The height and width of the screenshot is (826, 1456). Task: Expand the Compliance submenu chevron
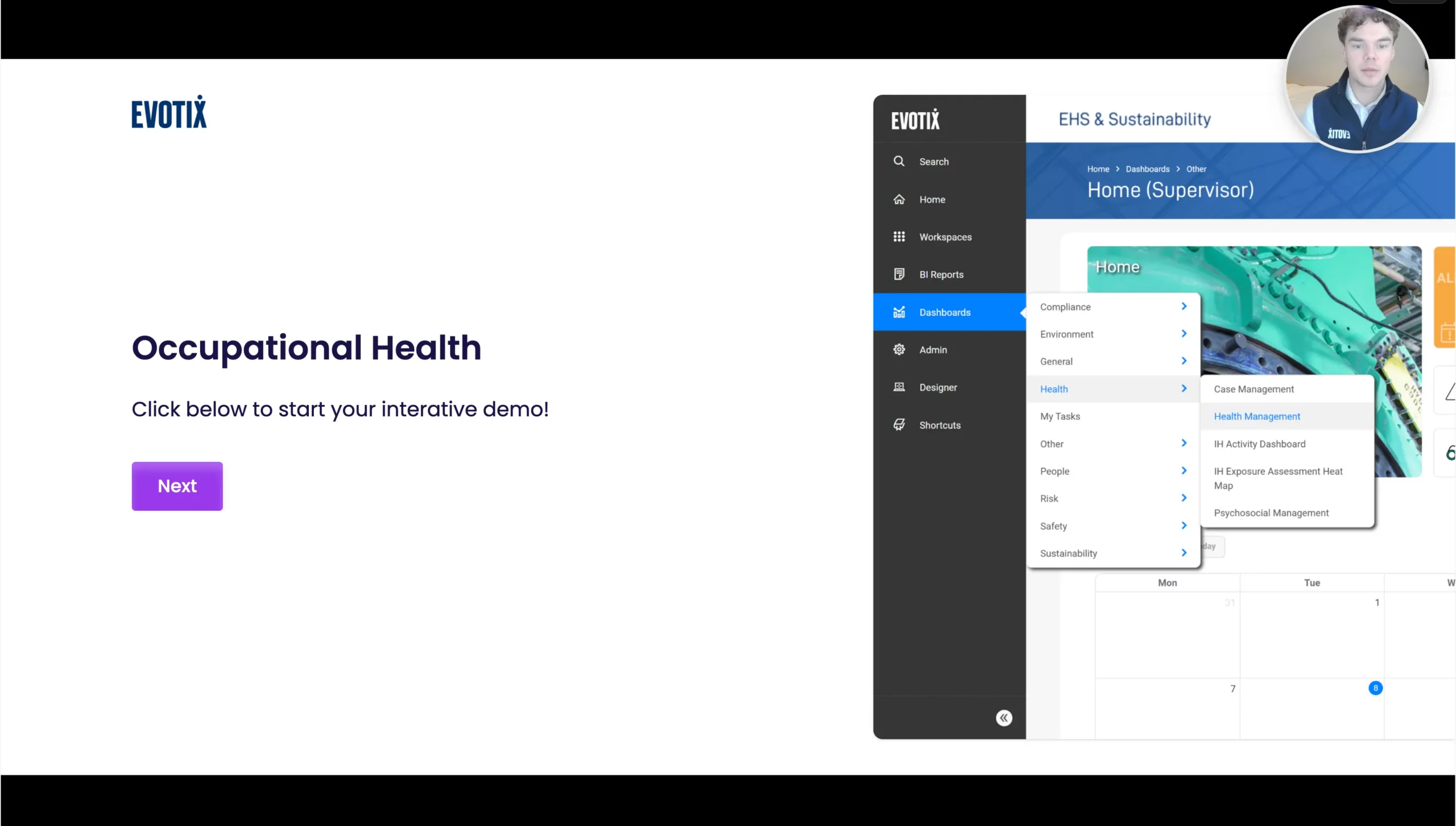tap(1184, 306)
